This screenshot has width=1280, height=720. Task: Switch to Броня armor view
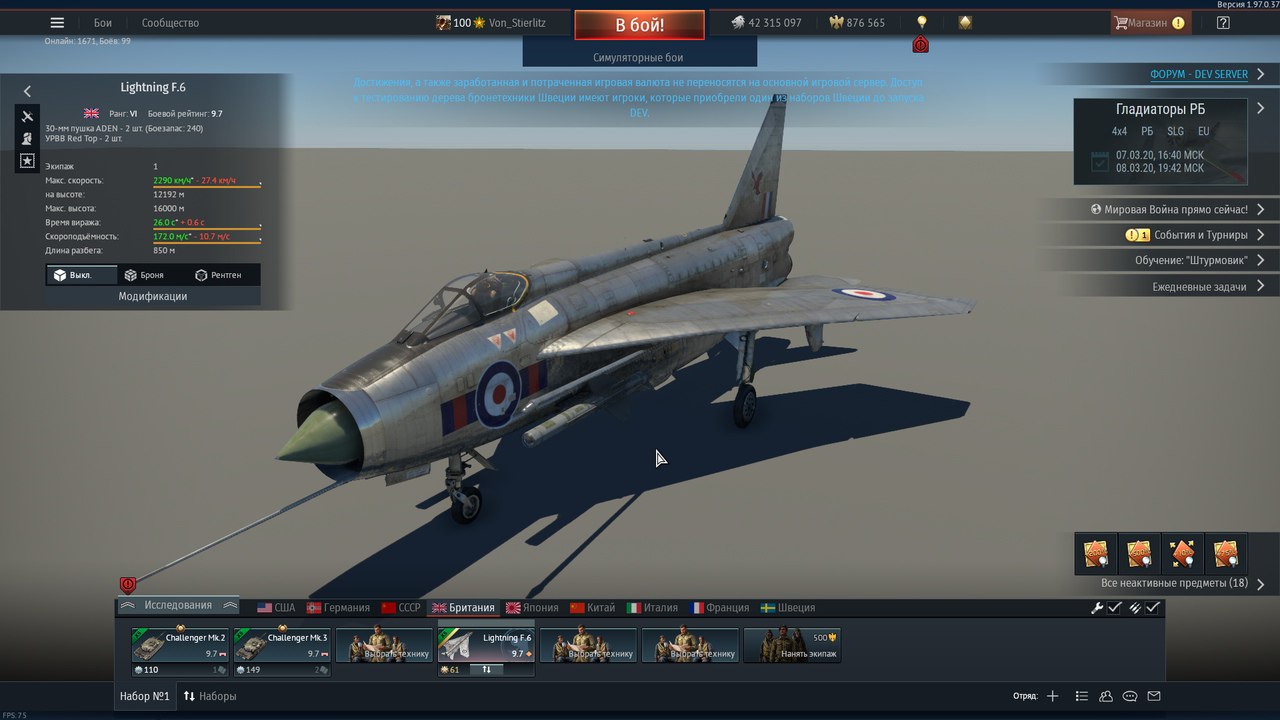point(152,275)
